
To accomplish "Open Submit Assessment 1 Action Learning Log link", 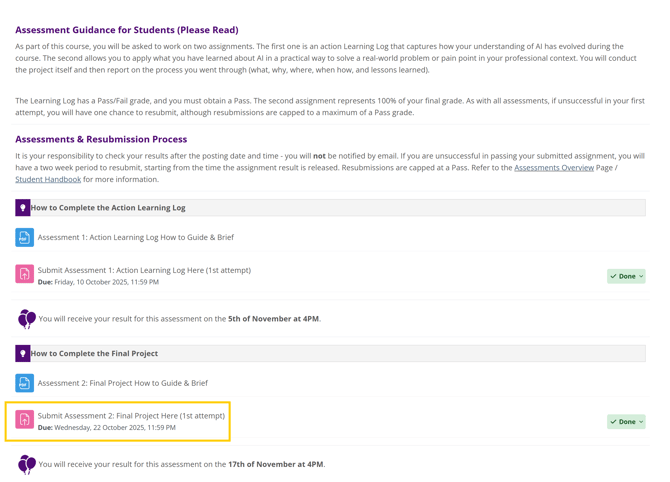I will tap(144, 270).
